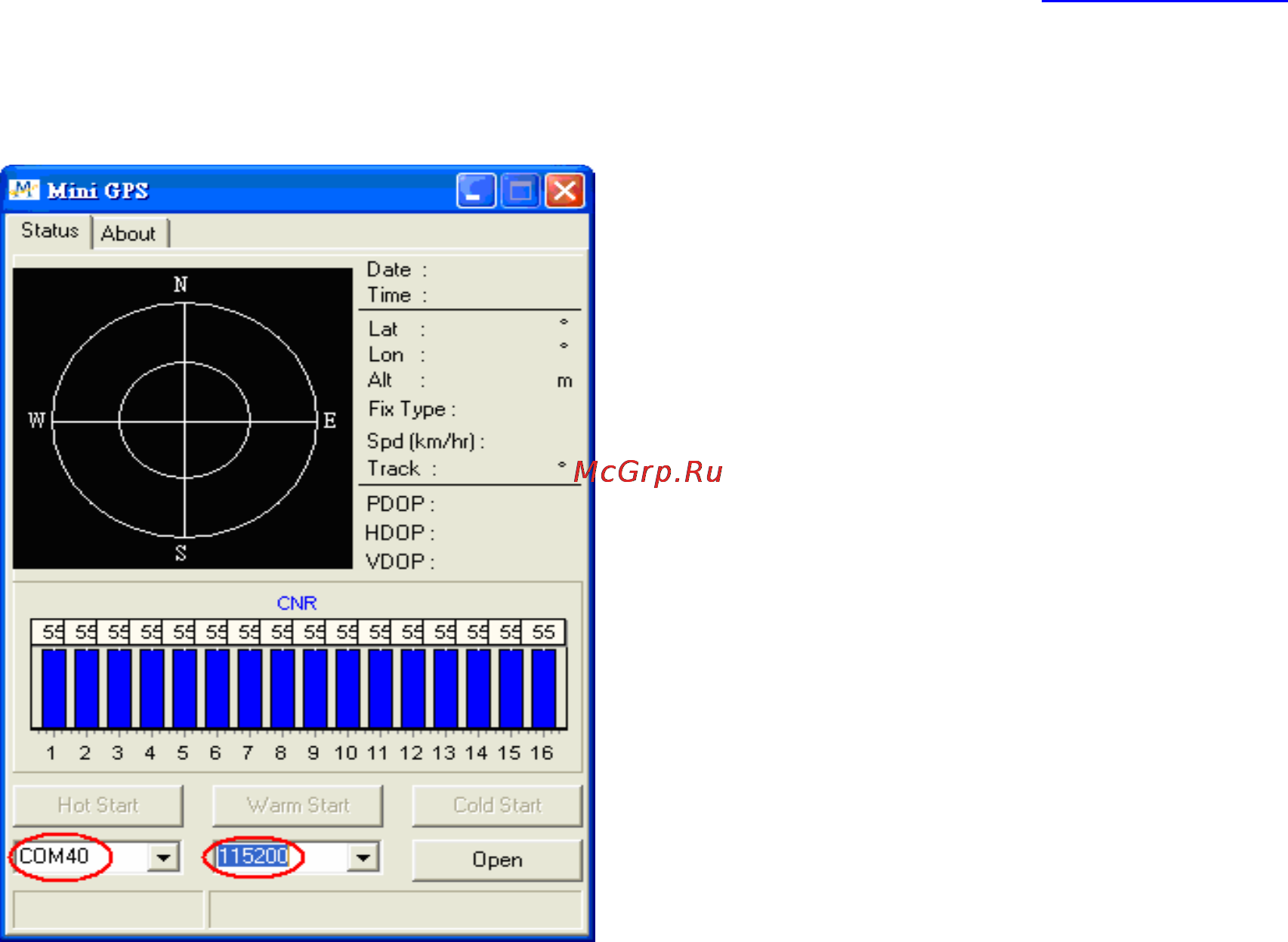This screenshot has height=942, width=1288.
Task: Click the Lat label
Action: point(397,329)
